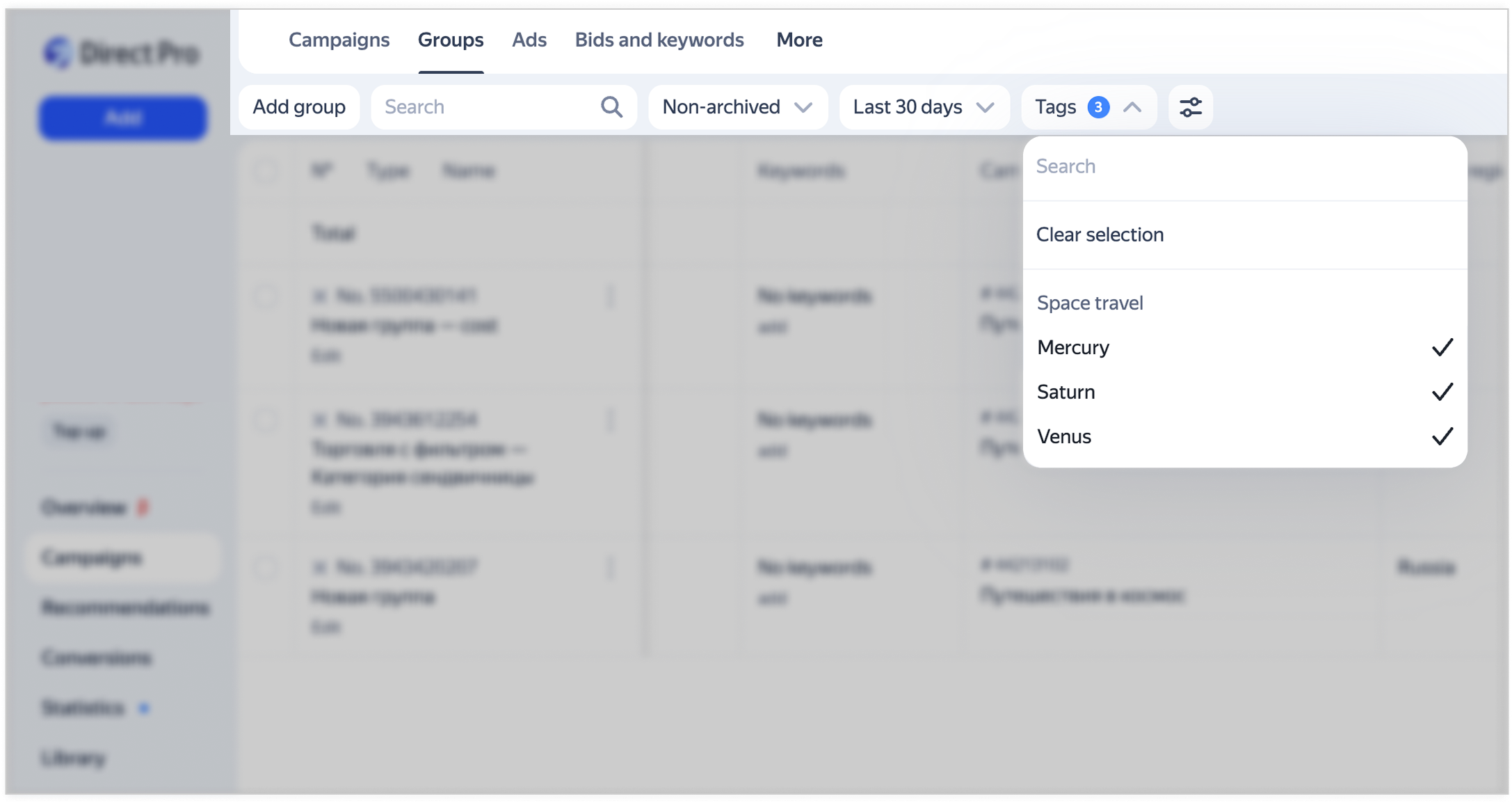
Task: Open the Non-archived status dropdown
Action: (x=737, y=107)
